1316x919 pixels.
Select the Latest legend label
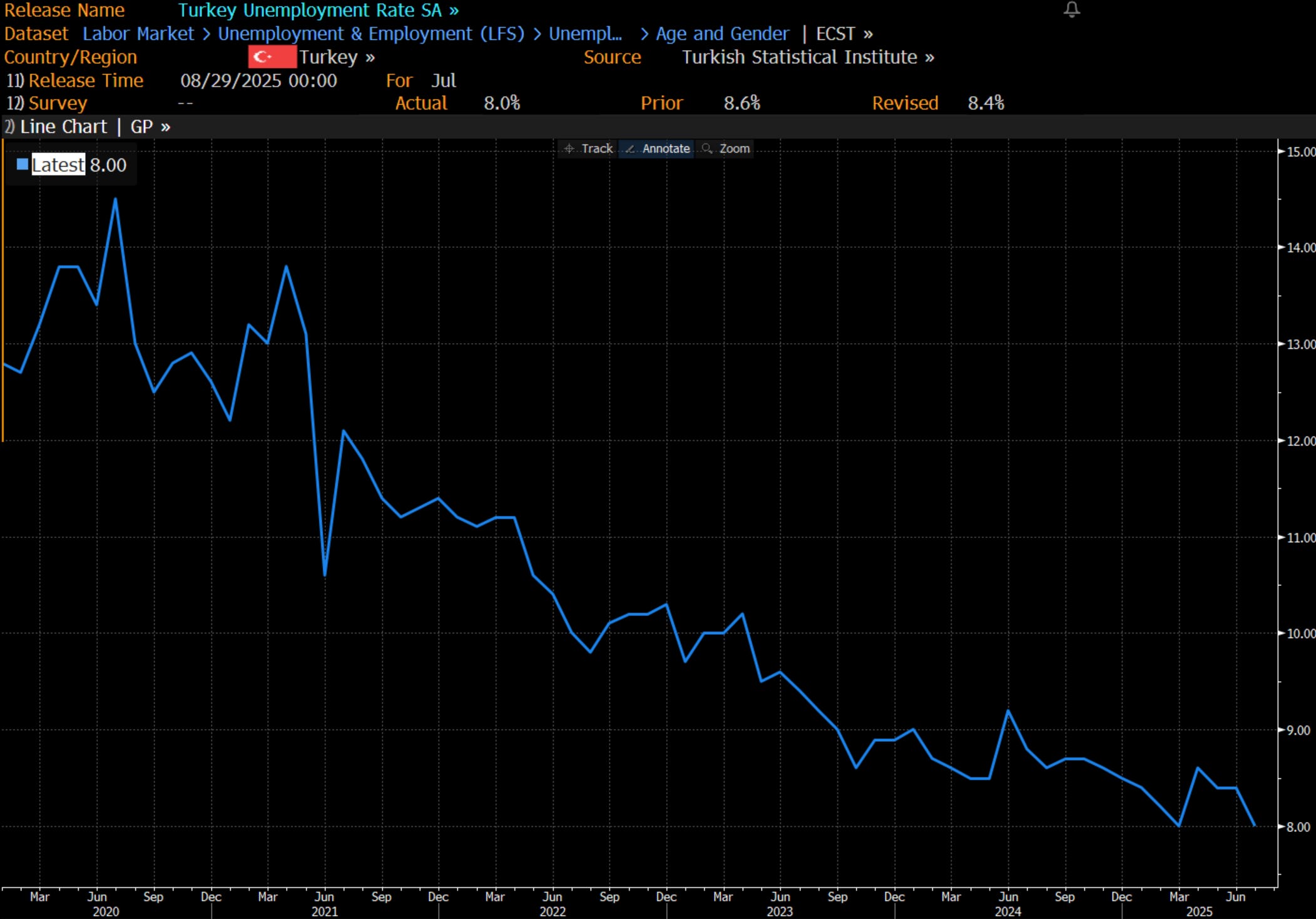pyautogui.click(x=58, y=165)
